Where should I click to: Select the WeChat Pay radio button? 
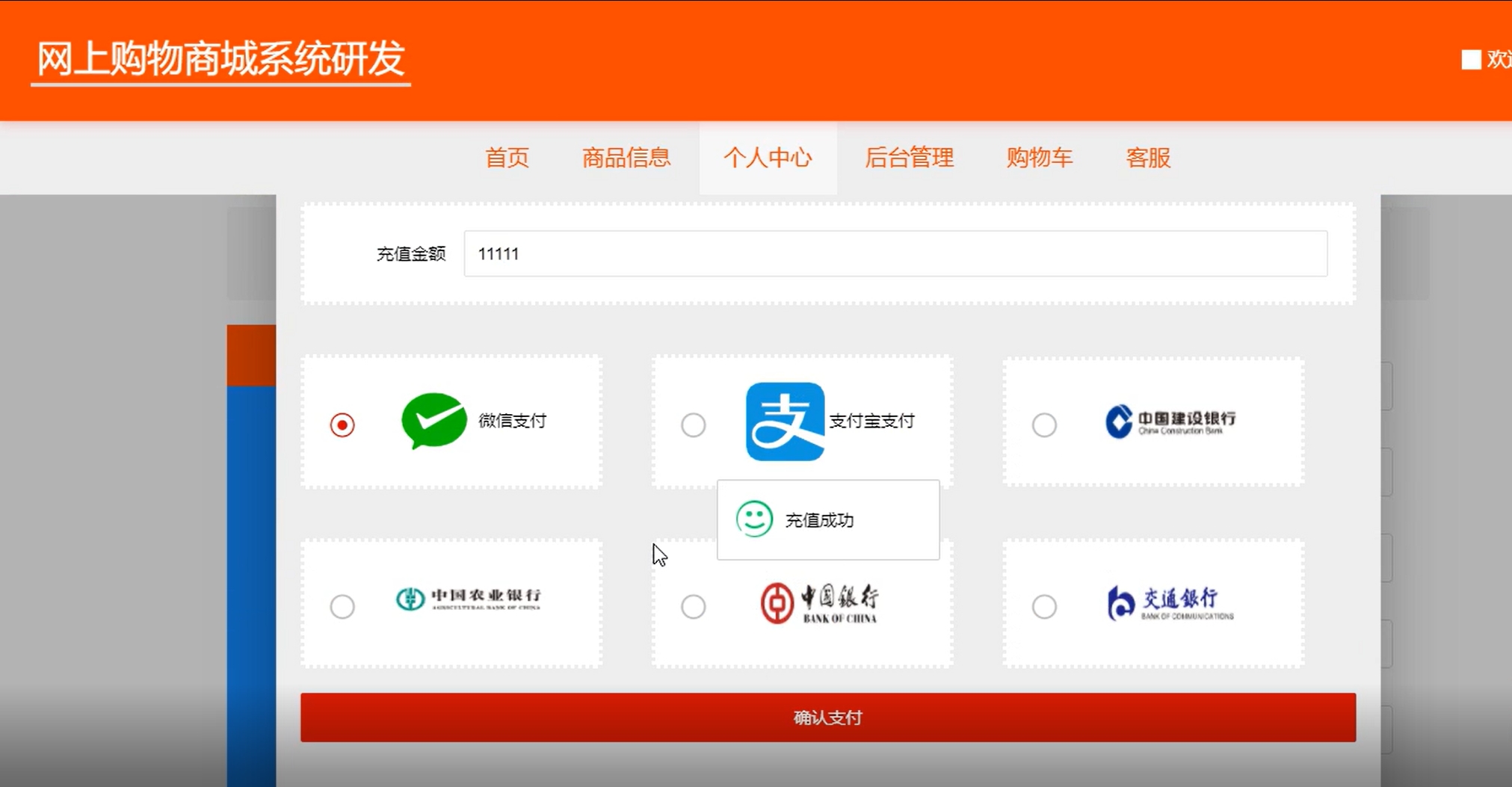point(342,425)
